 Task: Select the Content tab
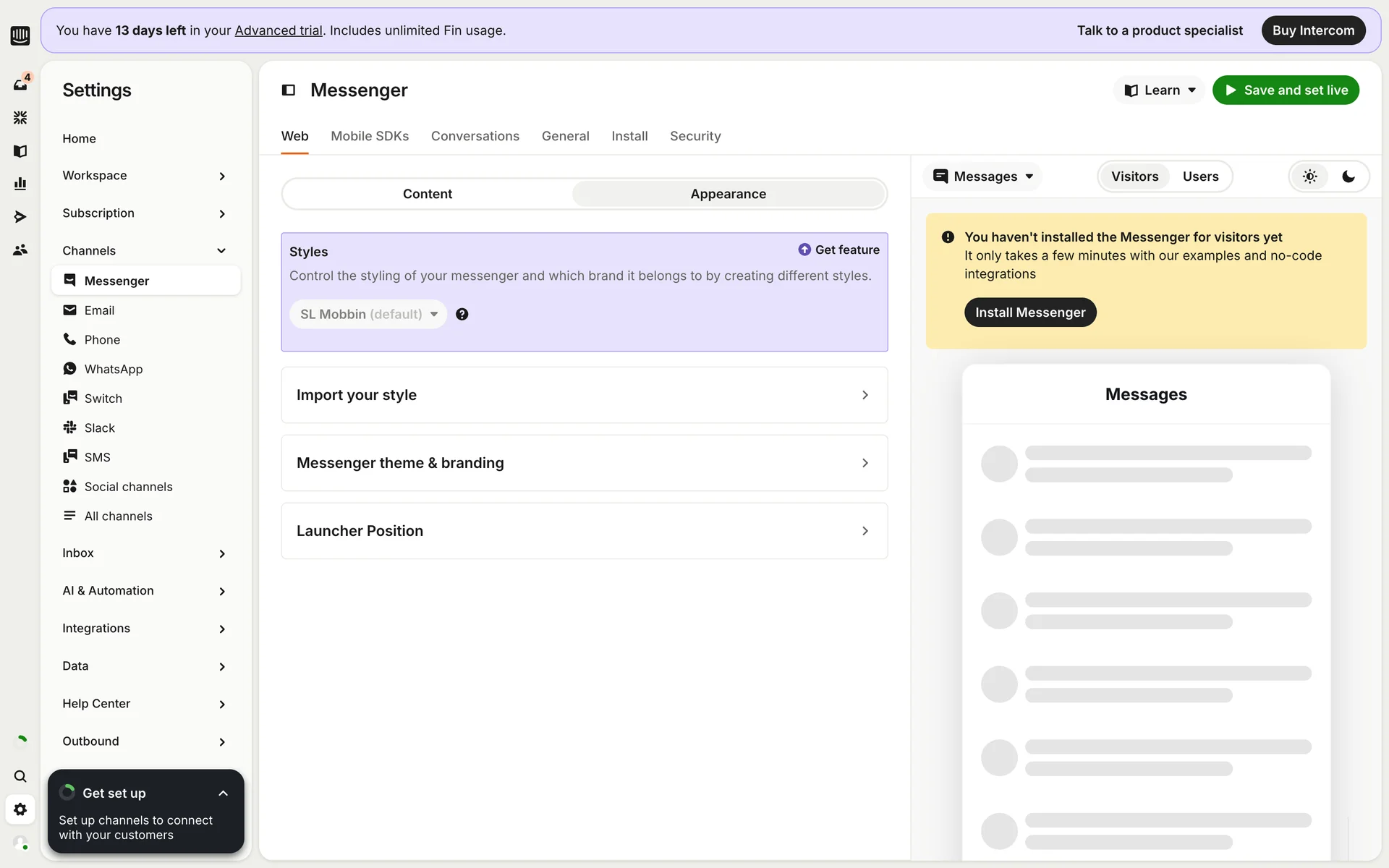coord(427,194)
